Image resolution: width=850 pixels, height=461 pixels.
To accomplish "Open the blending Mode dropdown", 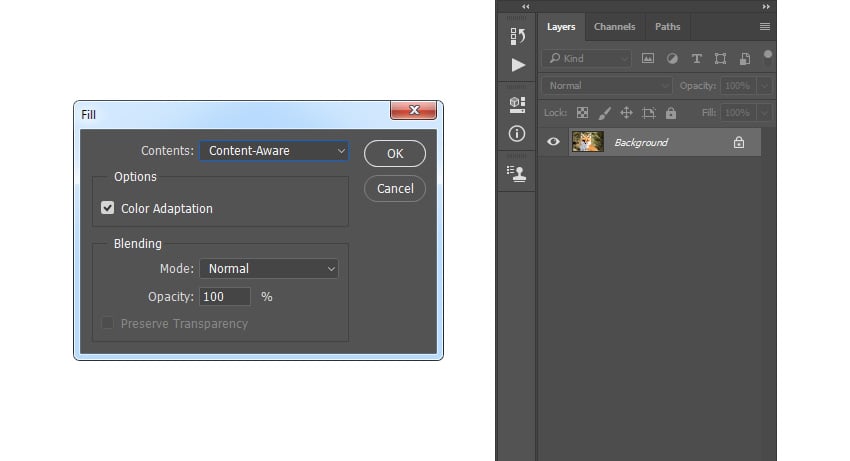I will pyautogui.click(x=269, y=268).
